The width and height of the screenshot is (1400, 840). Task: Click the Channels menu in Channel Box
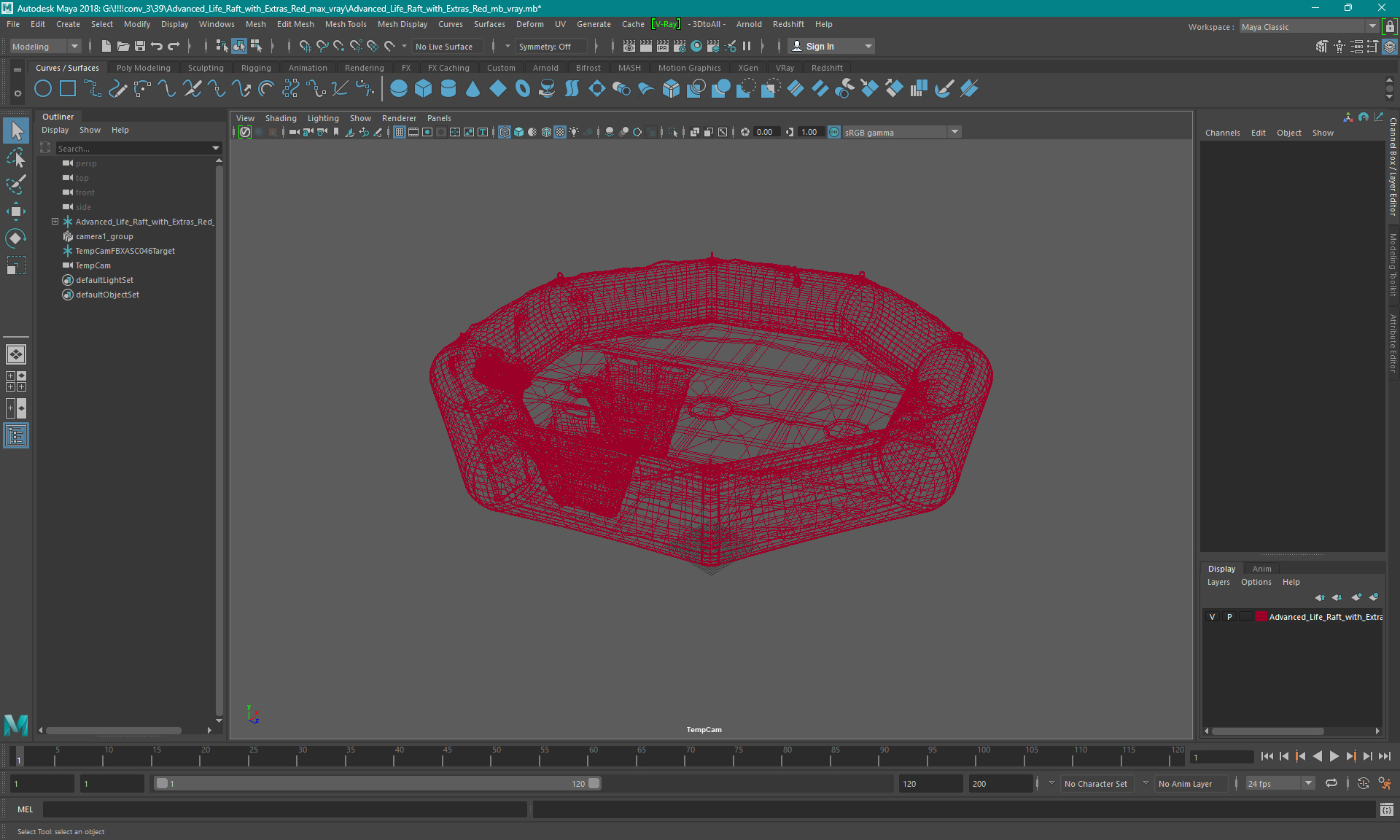(x=1222, y=133)
